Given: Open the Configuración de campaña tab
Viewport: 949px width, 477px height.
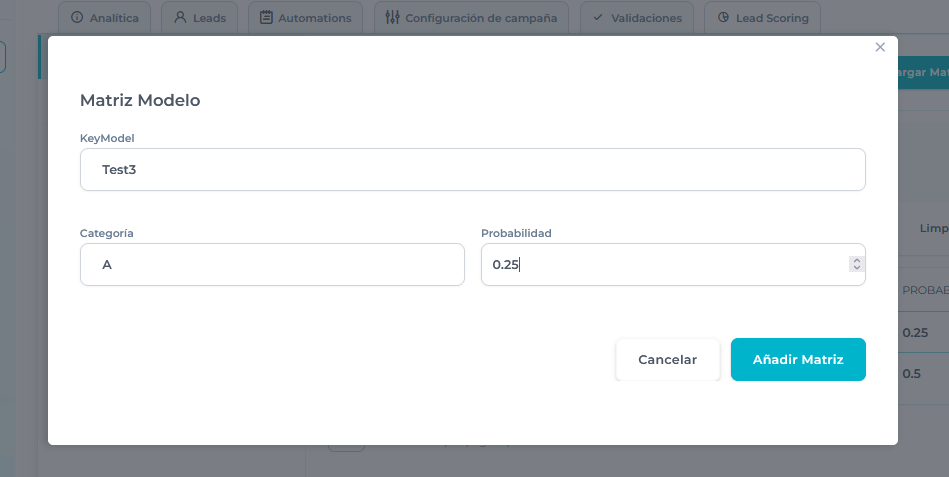Looking at the screenshot, I should (480, 18).
